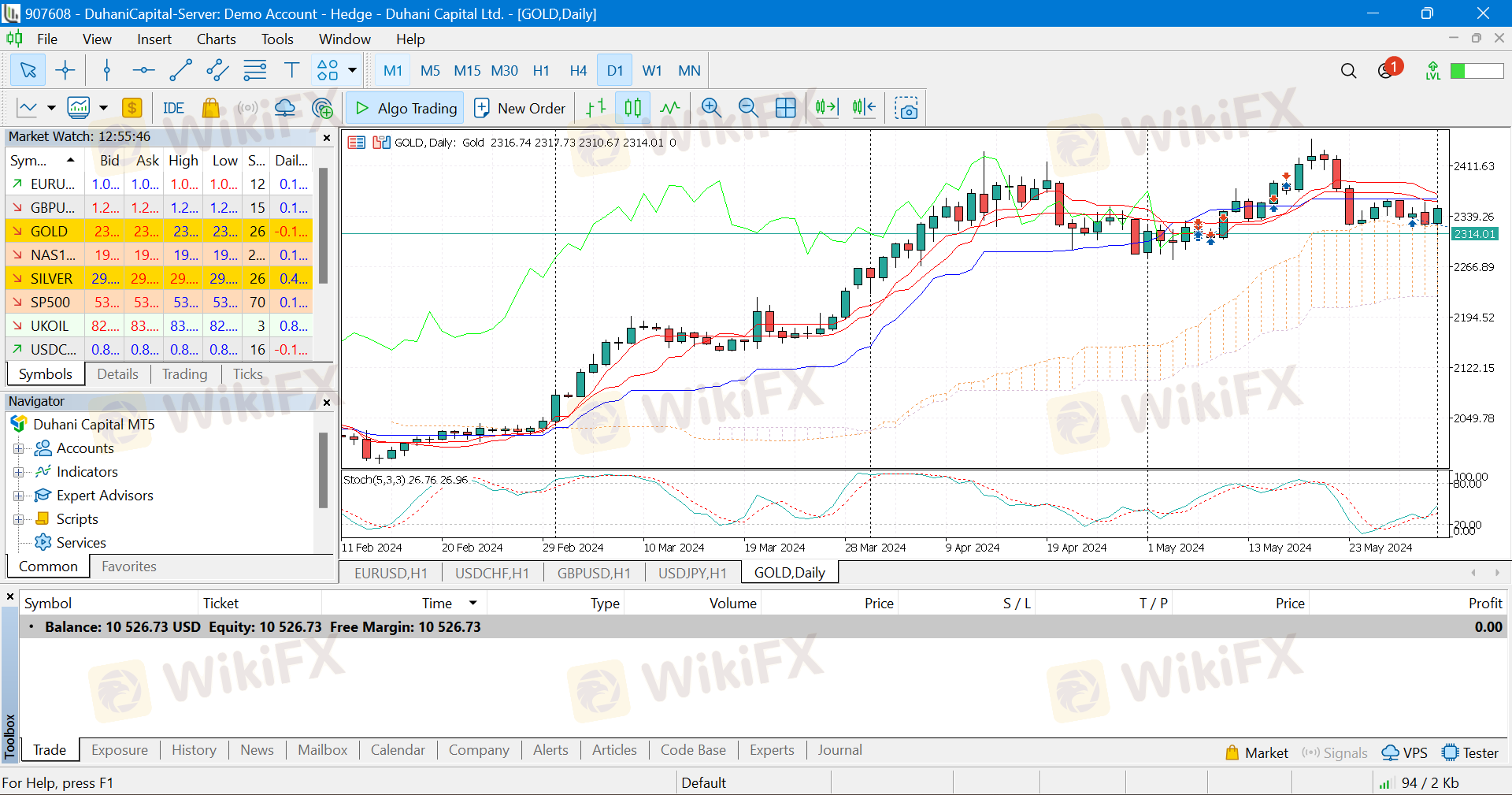Zoom out on the chart
This screenshot has height=795, width=1512.
(x=748, y=108)
